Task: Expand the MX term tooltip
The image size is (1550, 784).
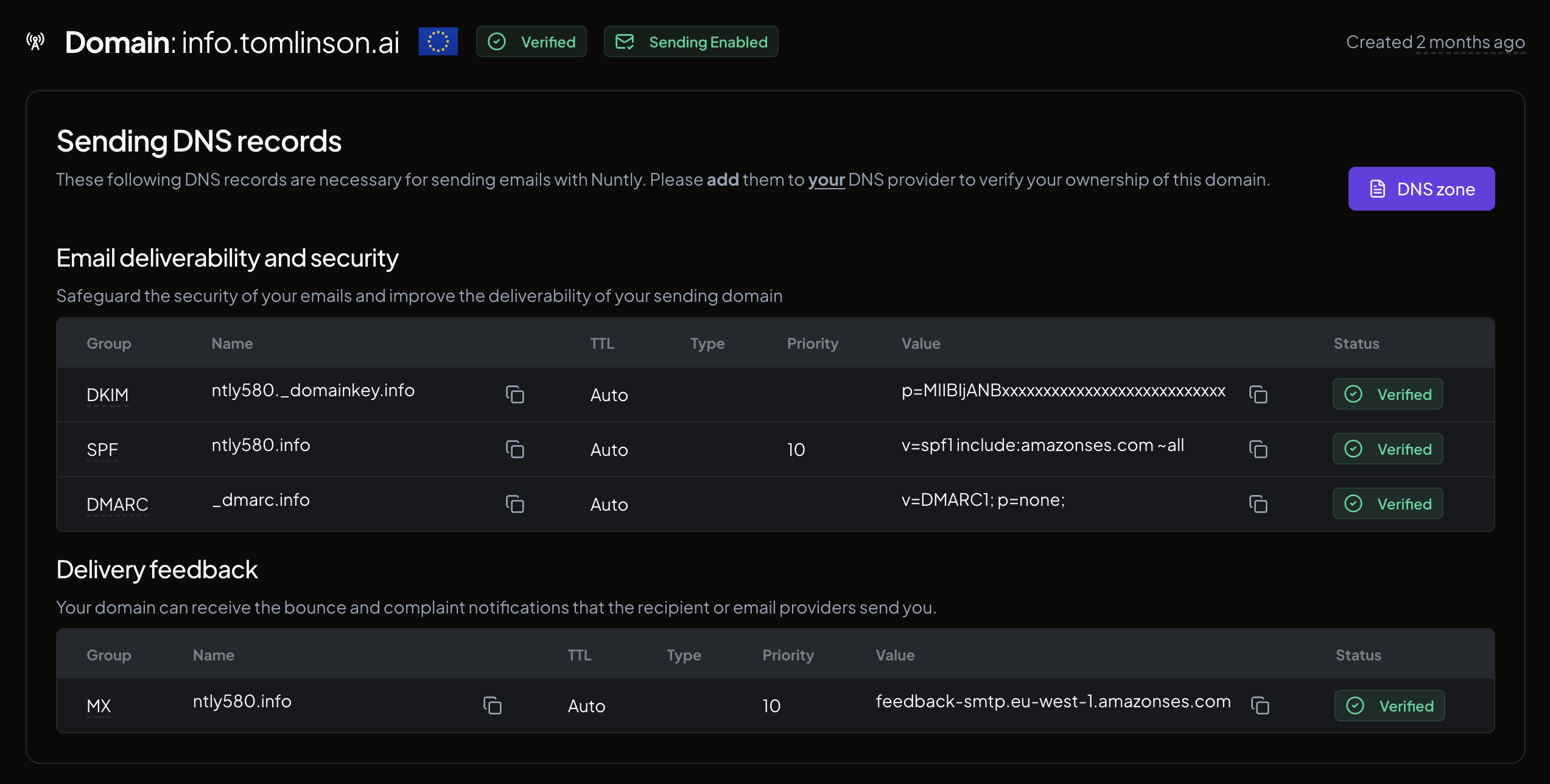Action: pos(99,705)
